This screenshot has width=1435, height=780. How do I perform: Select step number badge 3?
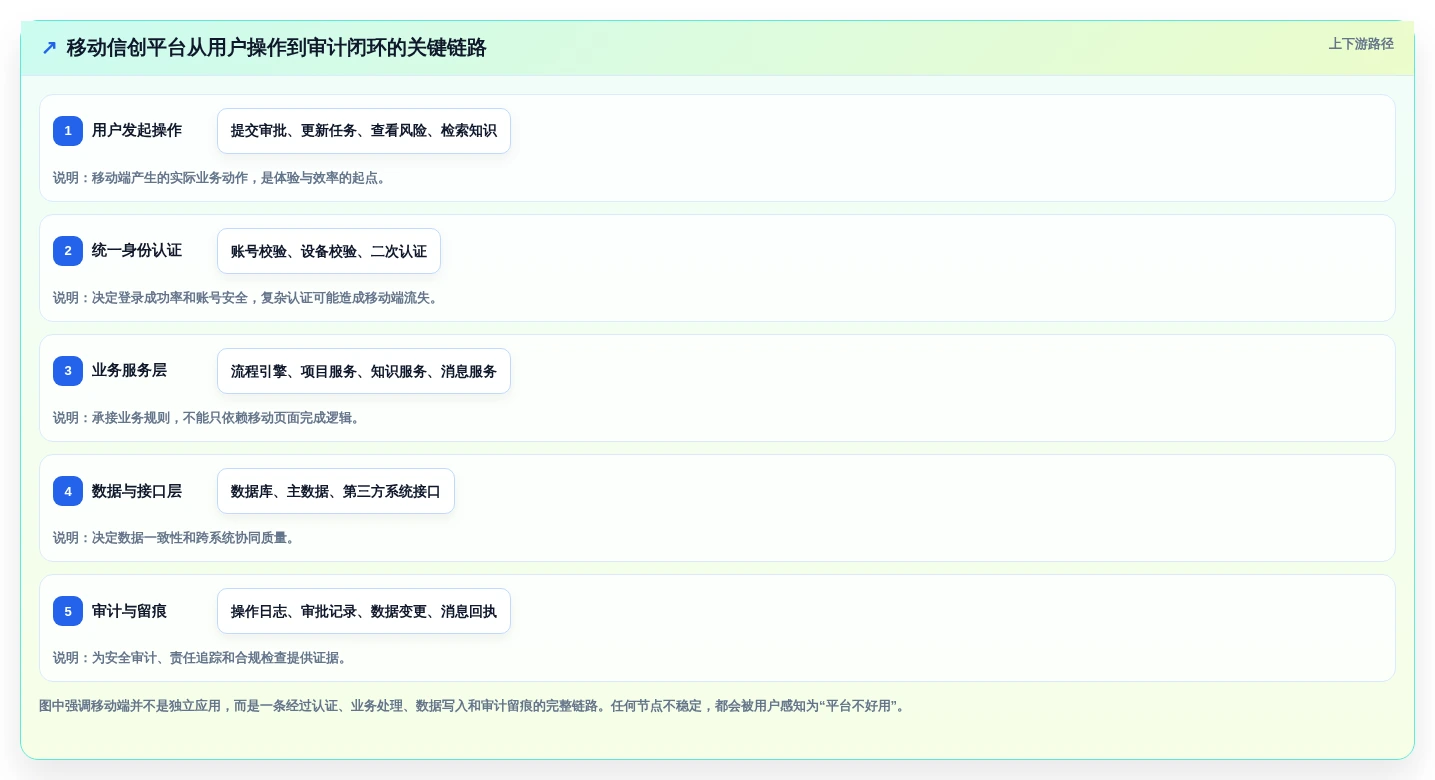pos(68,371)
